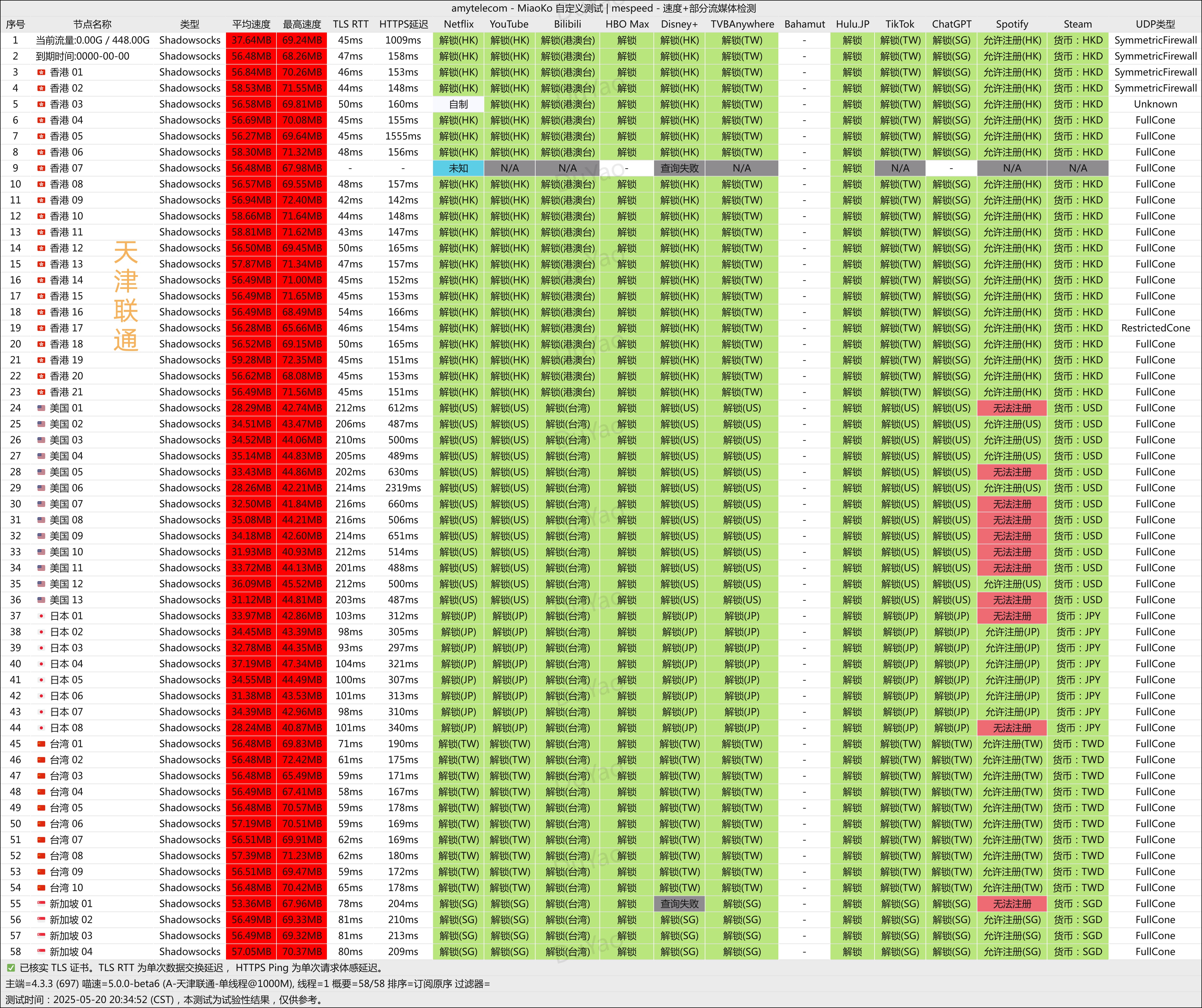Viewport: 1202px width, 1008px height.
Task: Click the flag beside 台湾 08
Action: [41, 856]
